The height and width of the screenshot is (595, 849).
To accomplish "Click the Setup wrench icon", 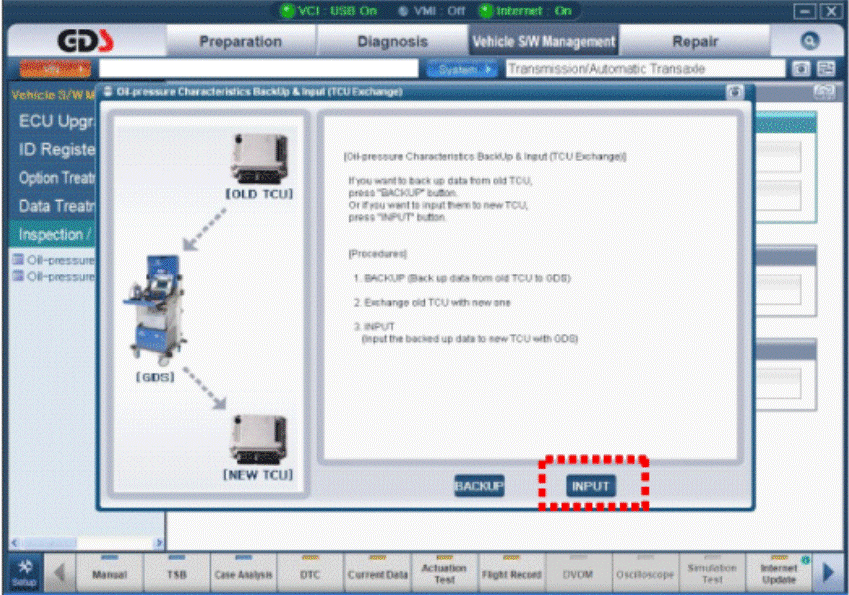I will tap(25, 573).
